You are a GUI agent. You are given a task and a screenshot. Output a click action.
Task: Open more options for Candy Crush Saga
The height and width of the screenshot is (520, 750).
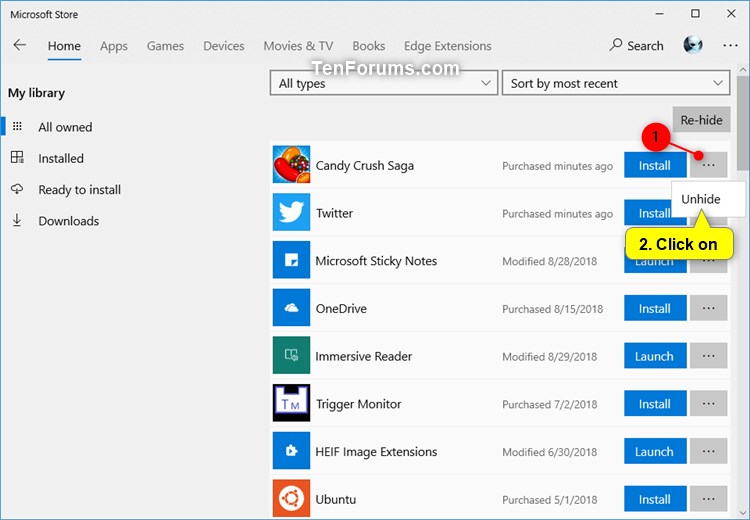coord(708,165)
